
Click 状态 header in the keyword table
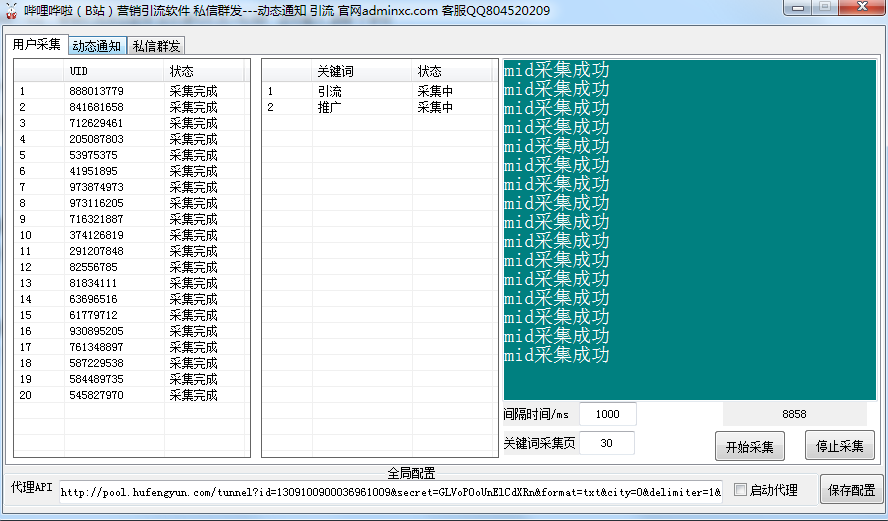click(452, 71)
